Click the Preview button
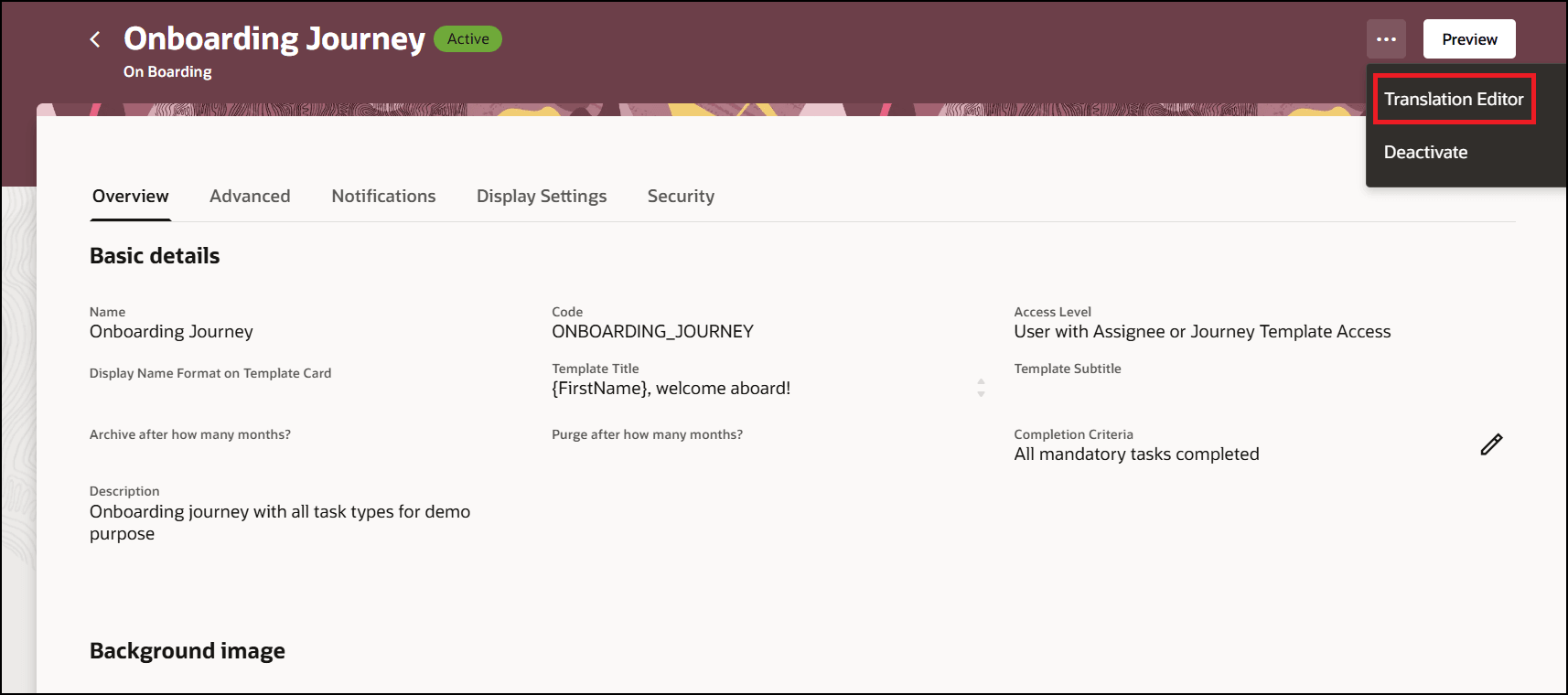This screenshot has width=1568, height=695. (x=1469, y=39)
